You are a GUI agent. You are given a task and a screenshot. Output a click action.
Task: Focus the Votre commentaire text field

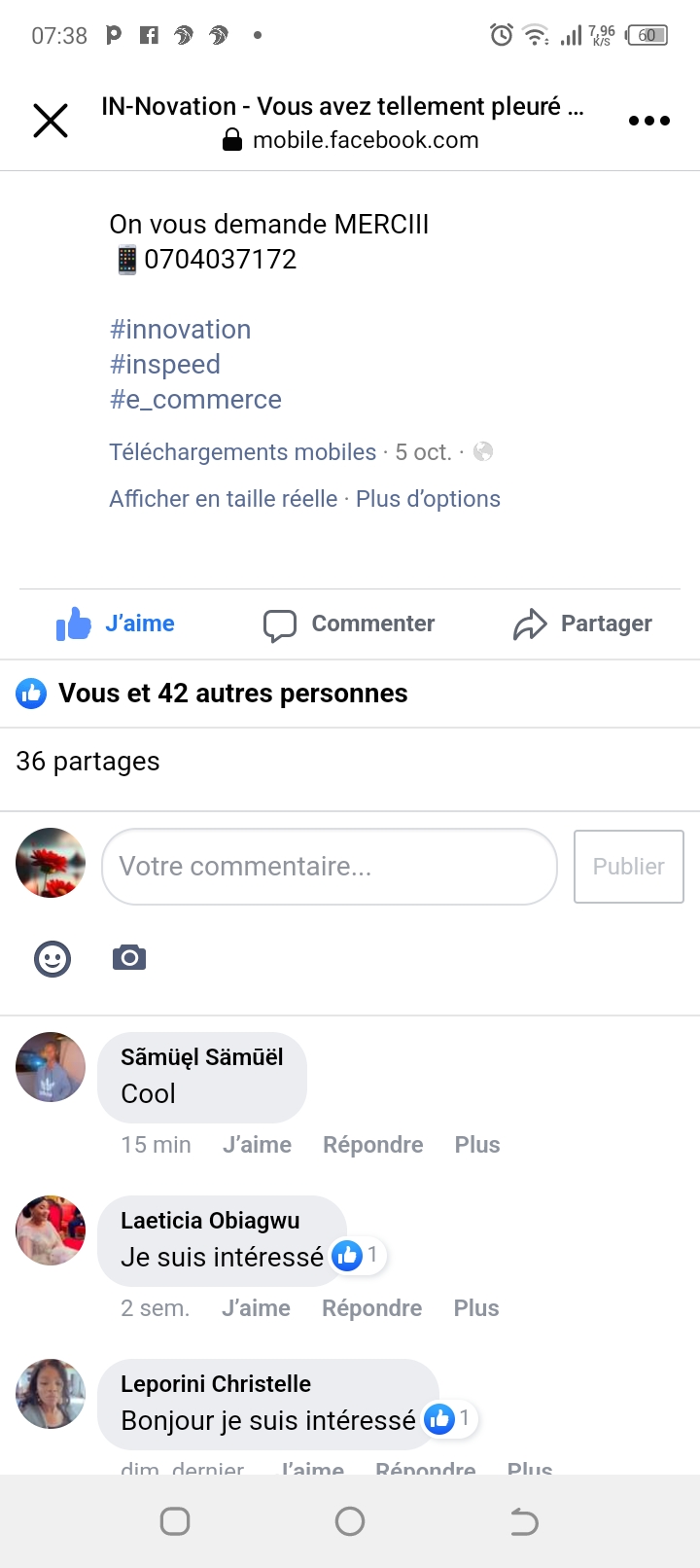[x=329, y=867]
